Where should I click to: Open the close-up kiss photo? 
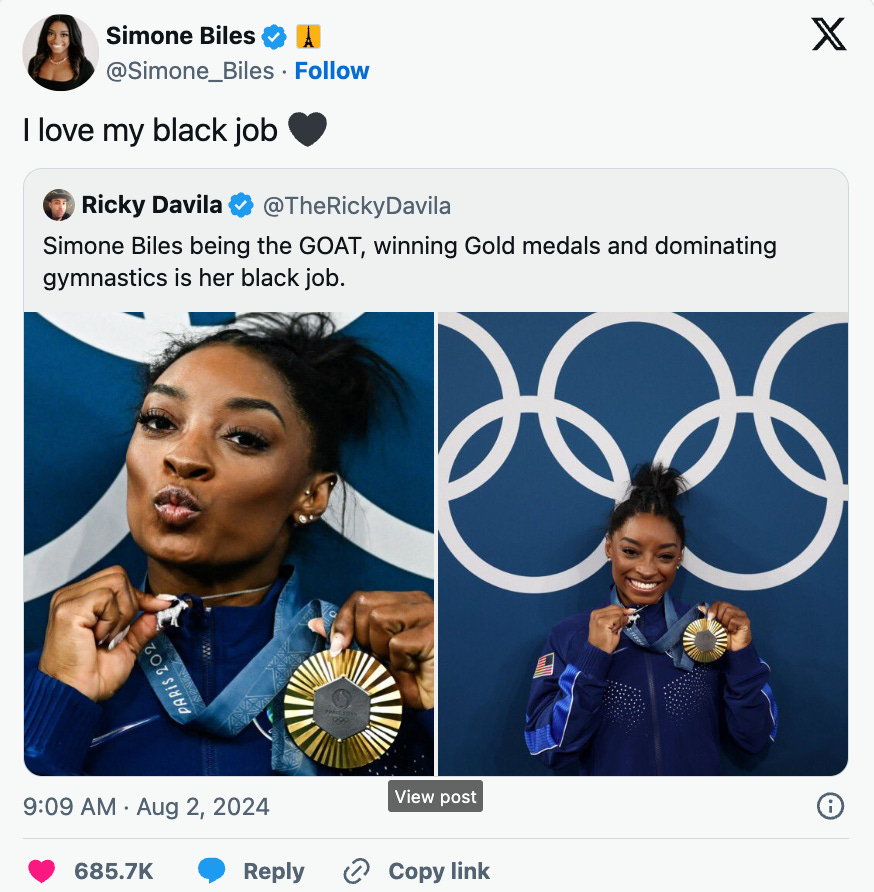tap(229, 544)
